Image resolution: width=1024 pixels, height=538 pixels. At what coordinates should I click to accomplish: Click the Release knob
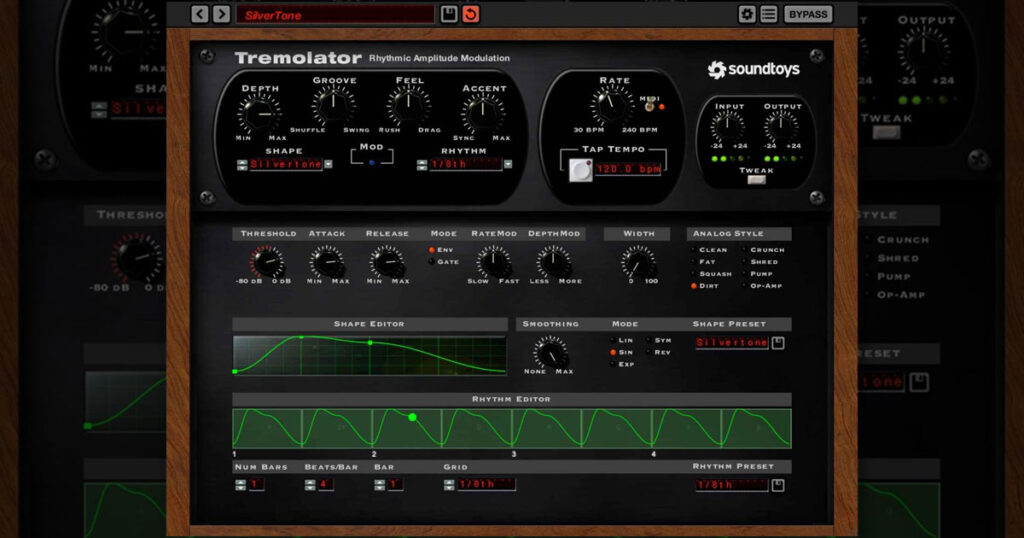pos(387,262)
